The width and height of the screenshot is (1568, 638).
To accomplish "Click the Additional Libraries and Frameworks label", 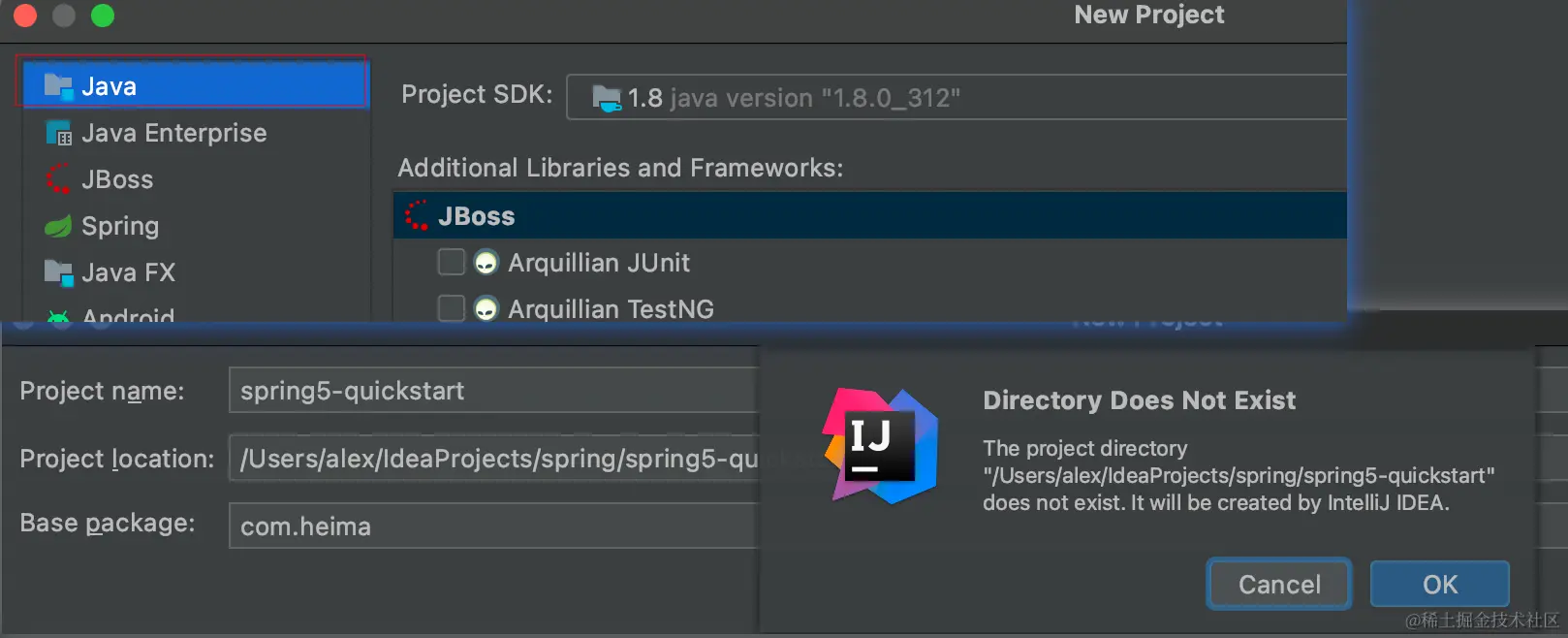I will (620, 168).
